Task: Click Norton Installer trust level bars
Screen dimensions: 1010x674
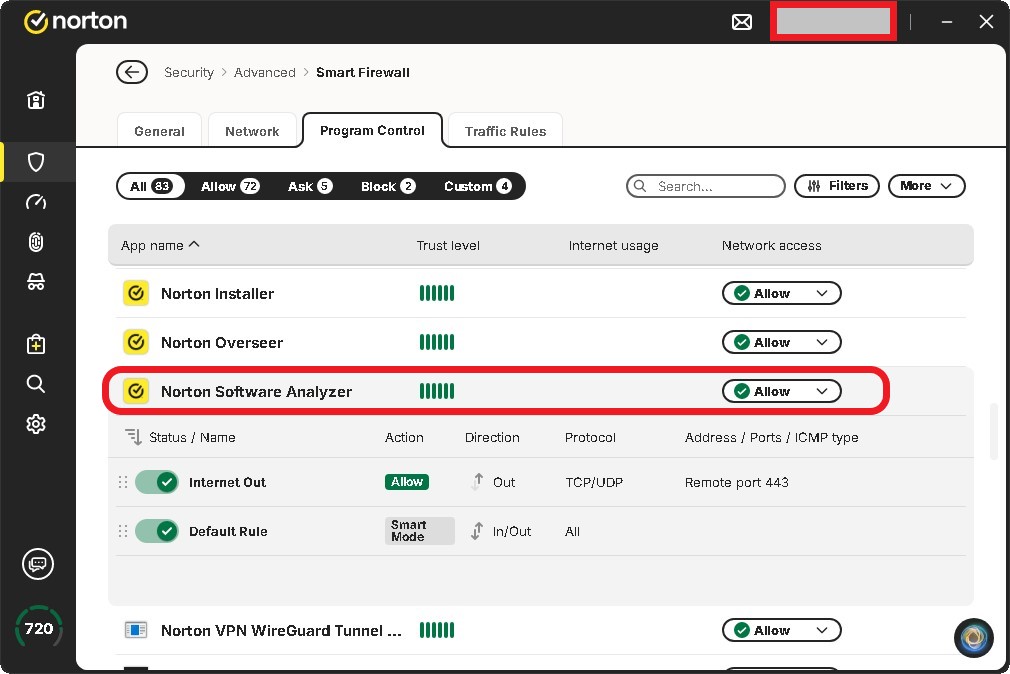Action: (437, 293)
